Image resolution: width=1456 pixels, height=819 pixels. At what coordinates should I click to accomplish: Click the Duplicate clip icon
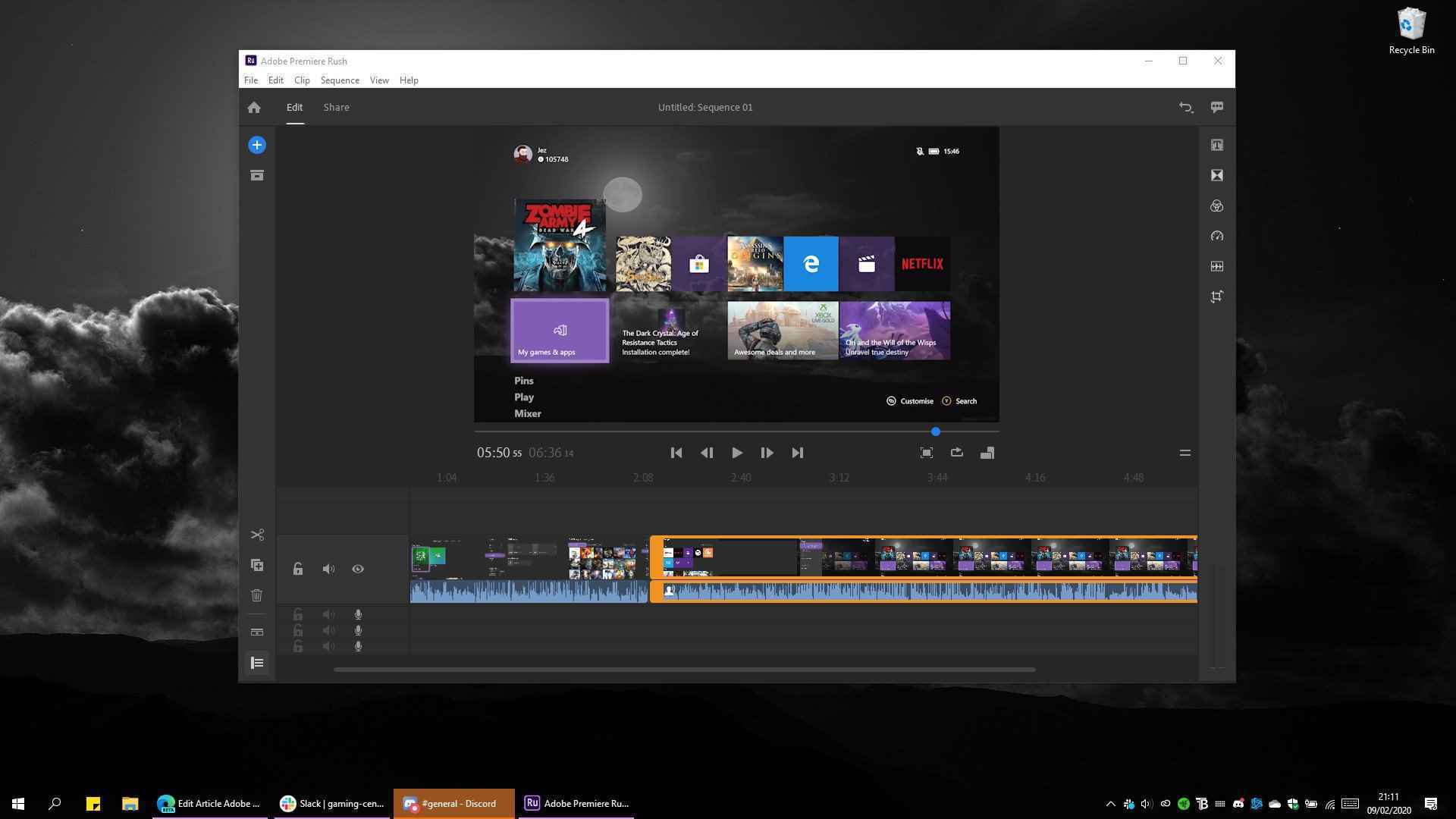pyautogui.click(x=257, y=565)
